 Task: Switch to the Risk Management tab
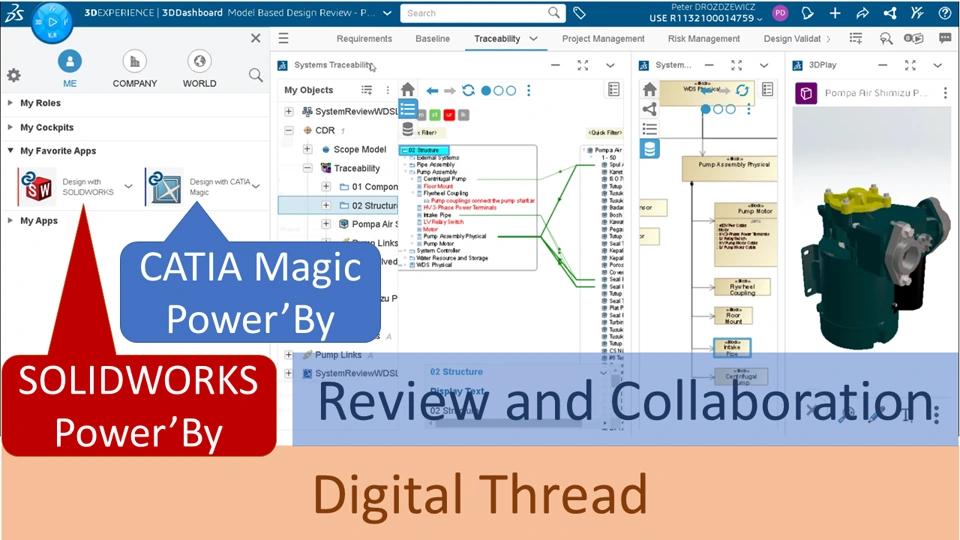pyautogui.click(x=704, y=39)
